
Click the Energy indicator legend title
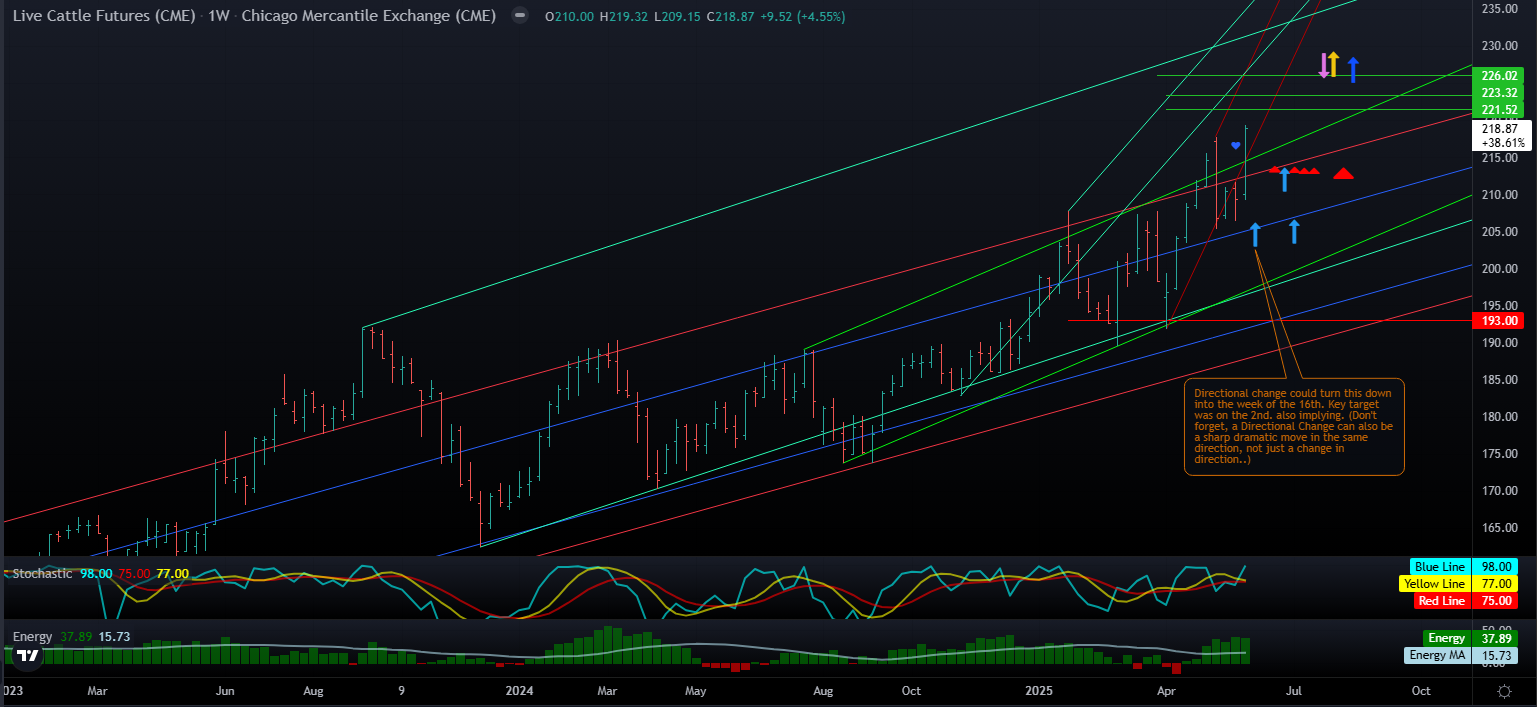tap(33, 637)
